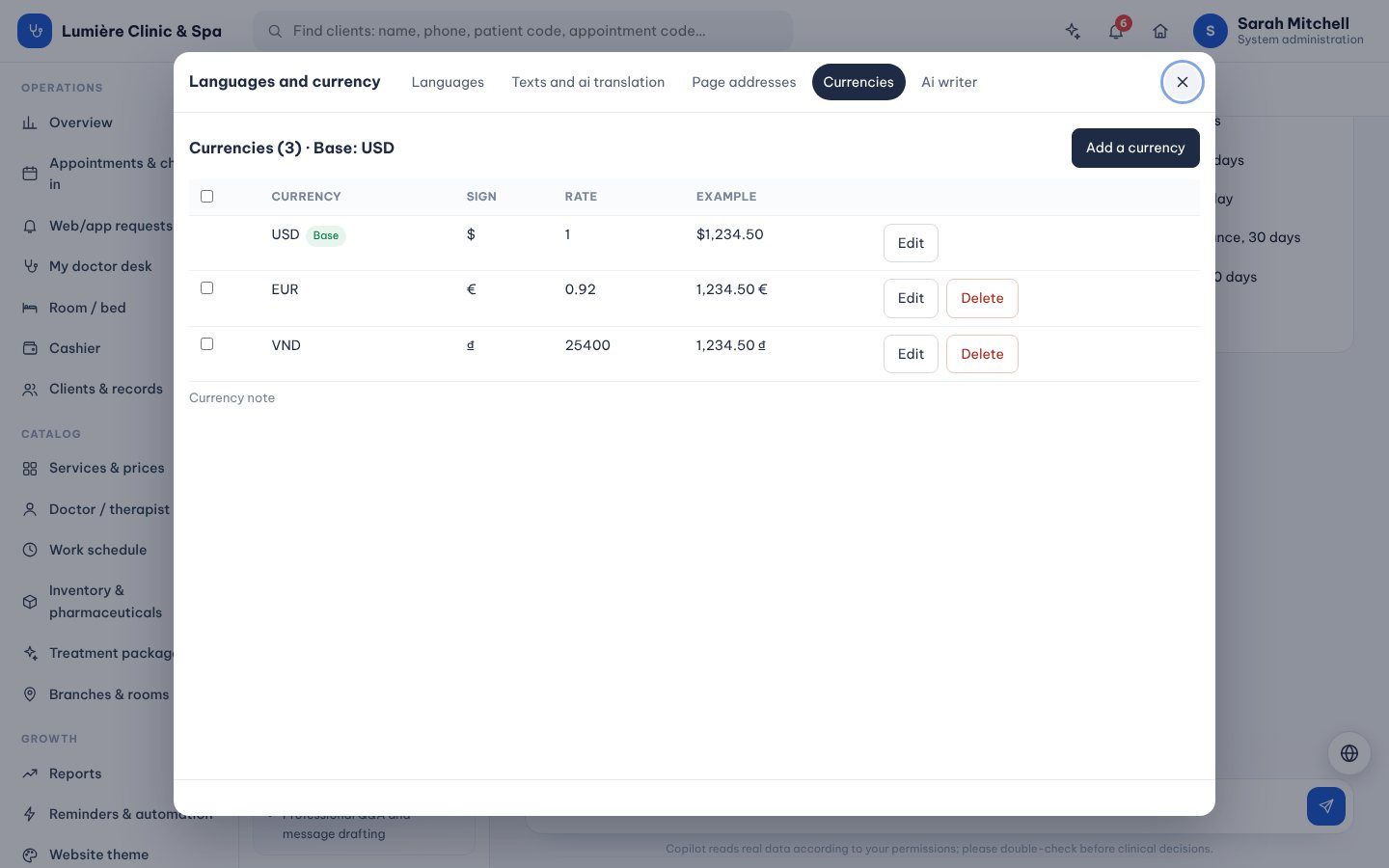Click the Doctor / therapist person icon

click(30, 509)
